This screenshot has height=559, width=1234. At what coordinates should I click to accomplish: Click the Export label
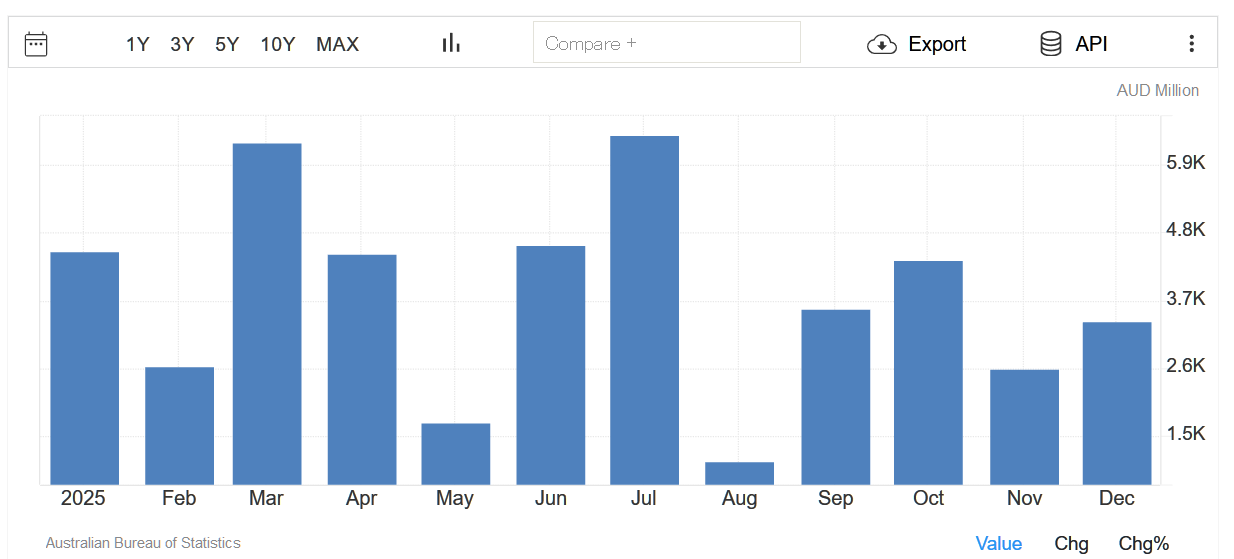(937, 44)
